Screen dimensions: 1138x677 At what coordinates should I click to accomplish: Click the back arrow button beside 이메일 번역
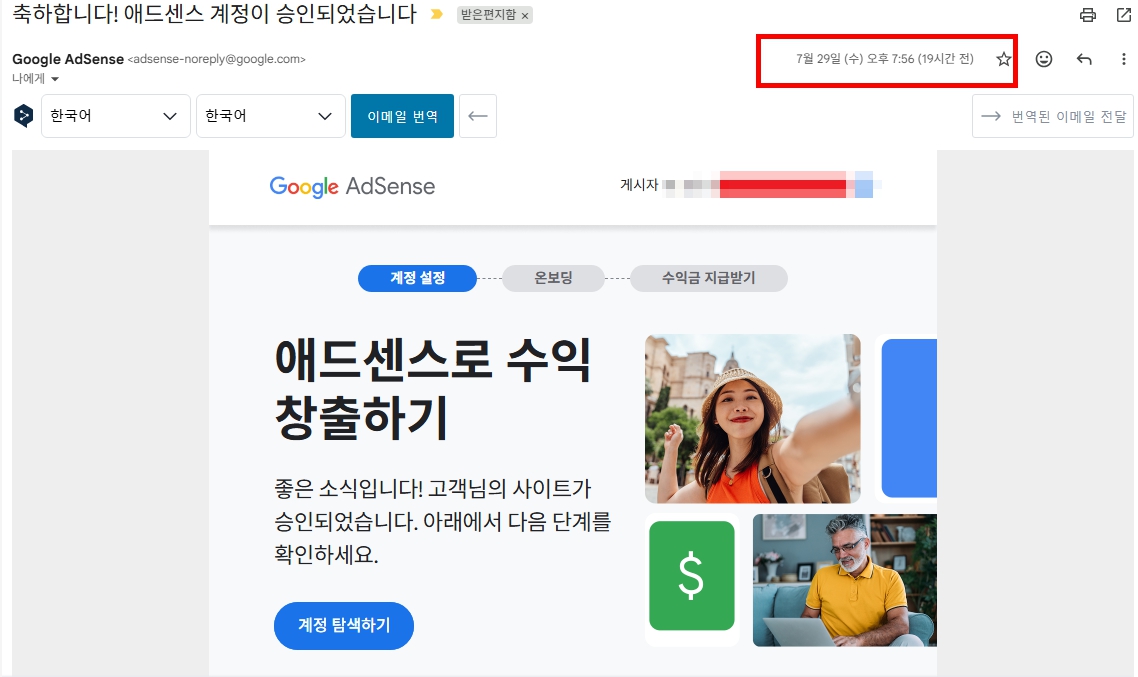(x=478, y=115)
